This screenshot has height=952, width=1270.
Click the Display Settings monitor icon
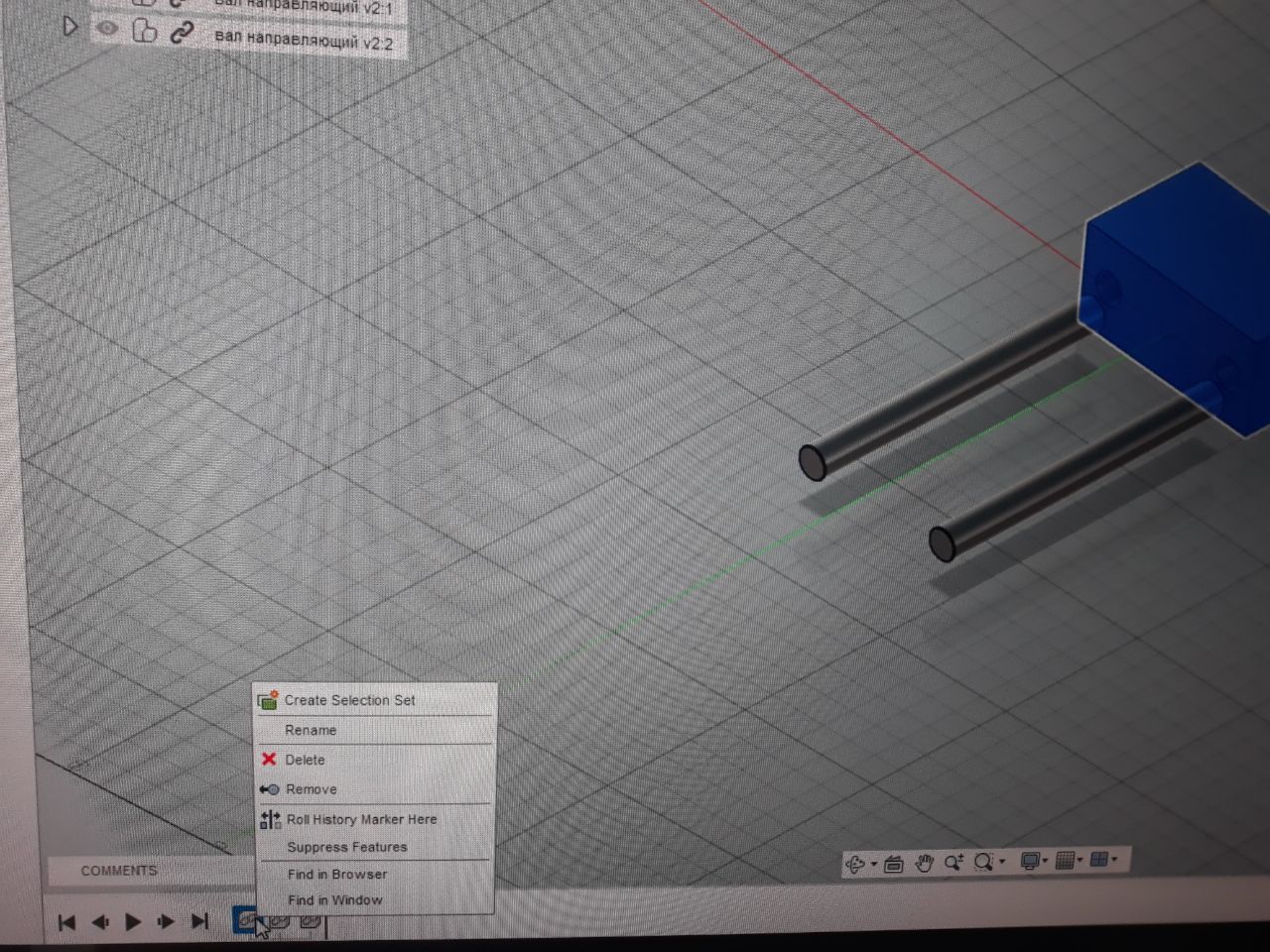click(x=1030, y=861)
